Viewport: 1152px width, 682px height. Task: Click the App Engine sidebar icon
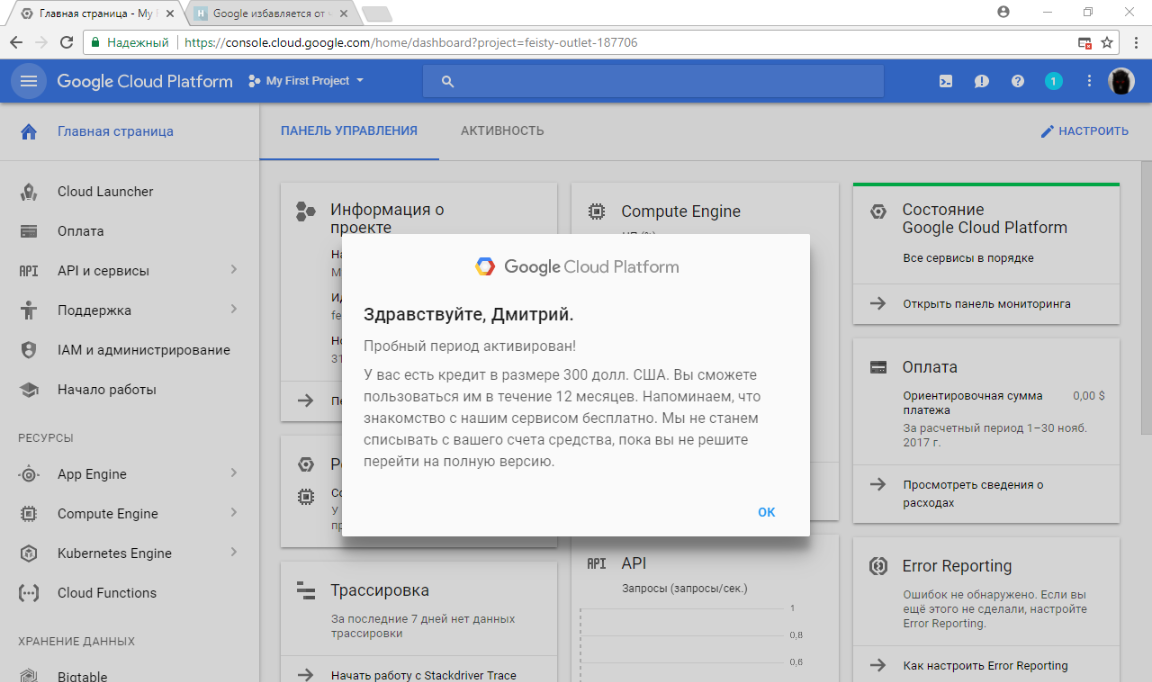click(x=29, y=474)
